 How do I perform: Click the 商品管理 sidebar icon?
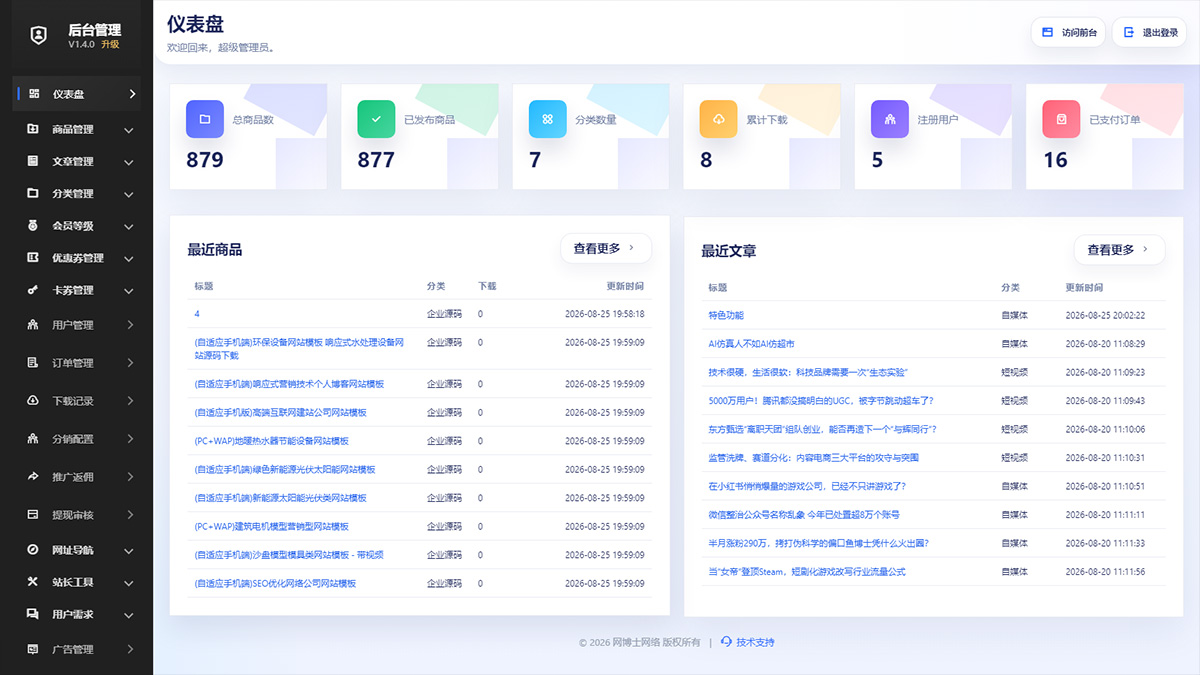pyautogui.click(x=33, y=129)
